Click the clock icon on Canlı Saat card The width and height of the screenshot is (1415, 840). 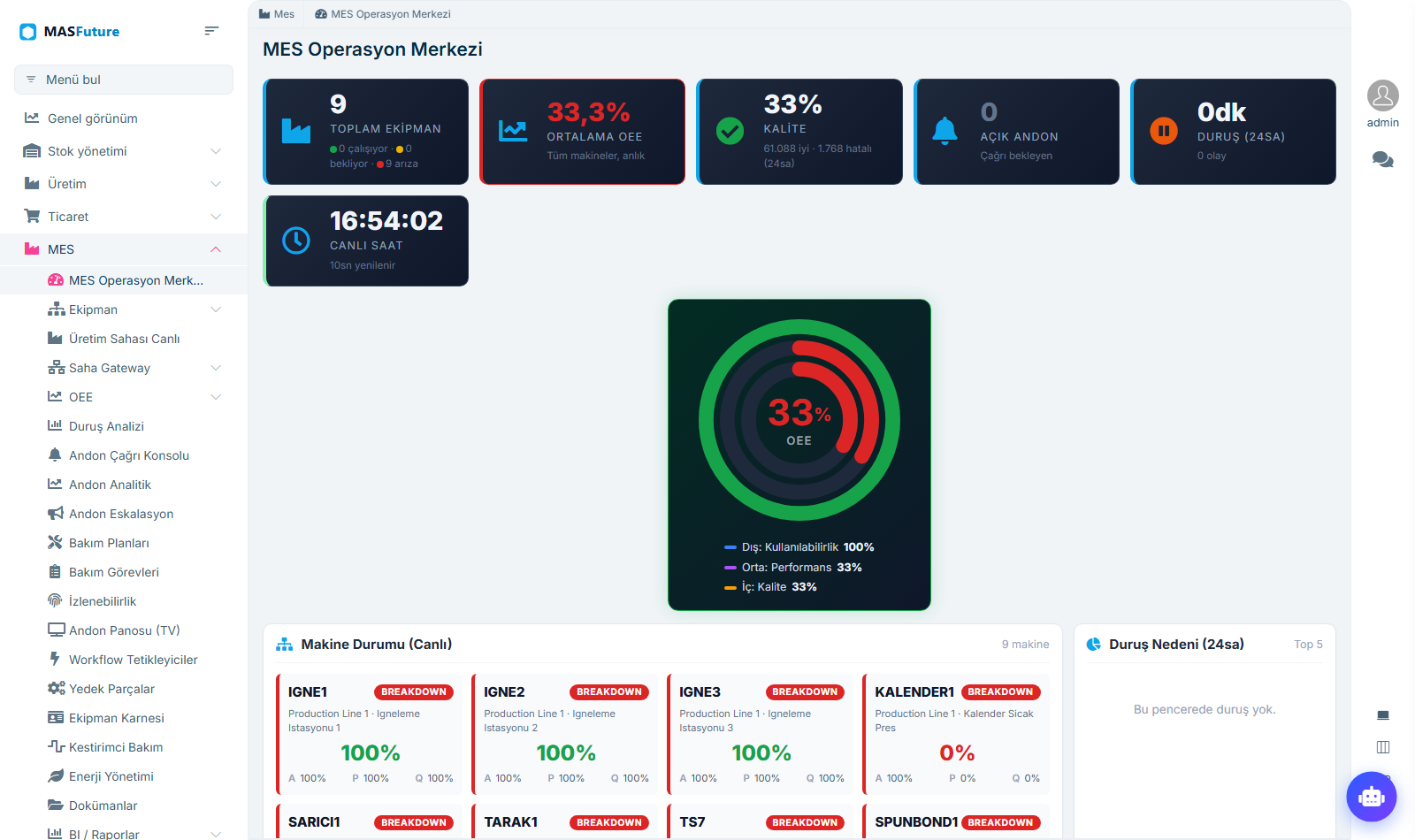[296, 240]
